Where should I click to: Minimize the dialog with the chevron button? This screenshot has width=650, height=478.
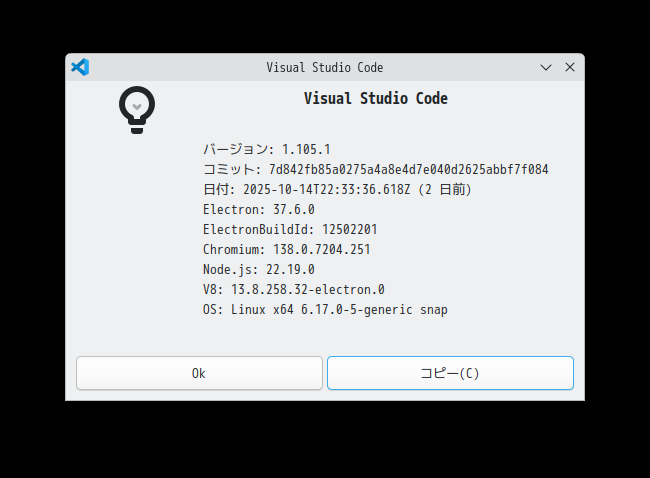coord(546,67)
